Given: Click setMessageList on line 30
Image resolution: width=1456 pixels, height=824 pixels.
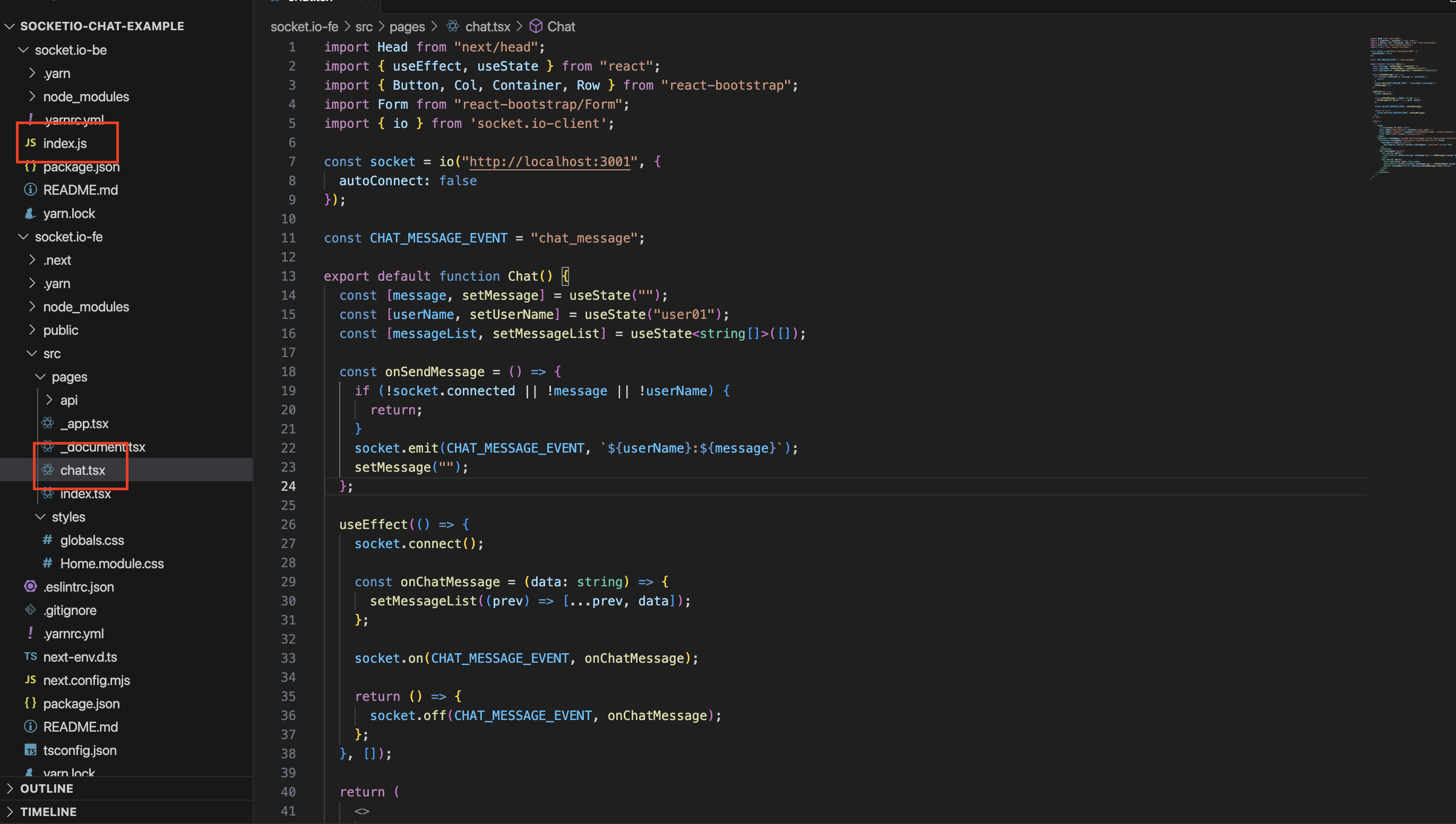Looking at the screenshot, I should (x=424, y=601).
